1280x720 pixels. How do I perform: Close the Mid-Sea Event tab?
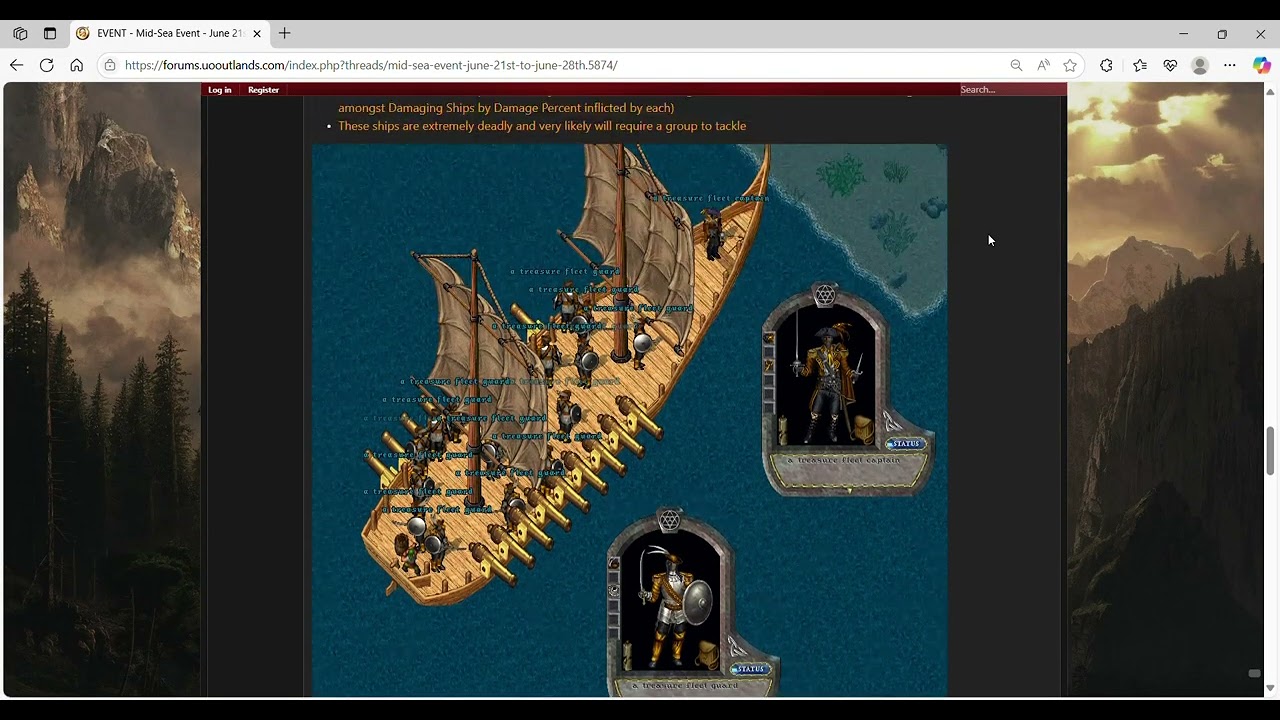point(257,33)
